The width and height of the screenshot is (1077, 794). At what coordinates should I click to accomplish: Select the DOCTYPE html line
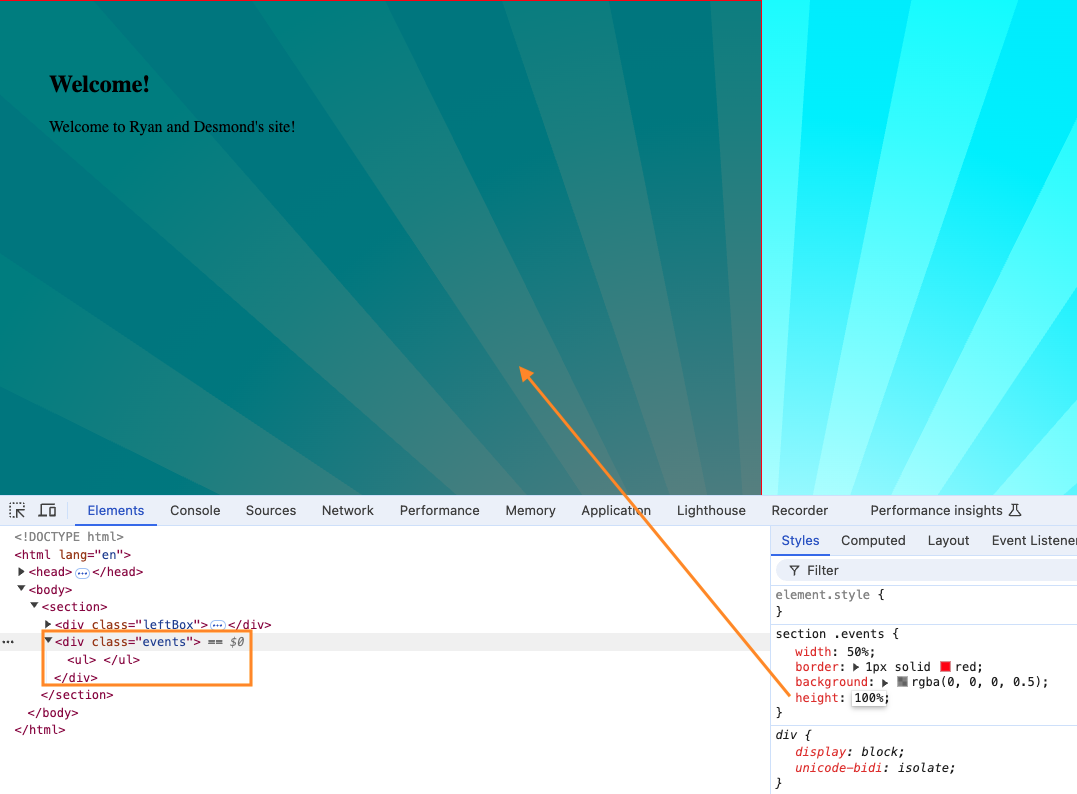point(69,536)
